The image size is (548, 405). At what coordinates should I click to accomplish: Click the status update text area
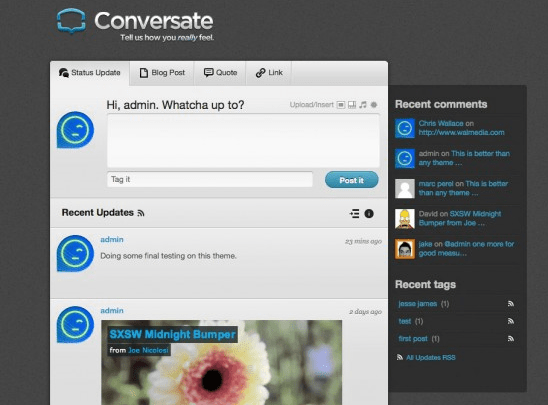(x=243, y=140)
